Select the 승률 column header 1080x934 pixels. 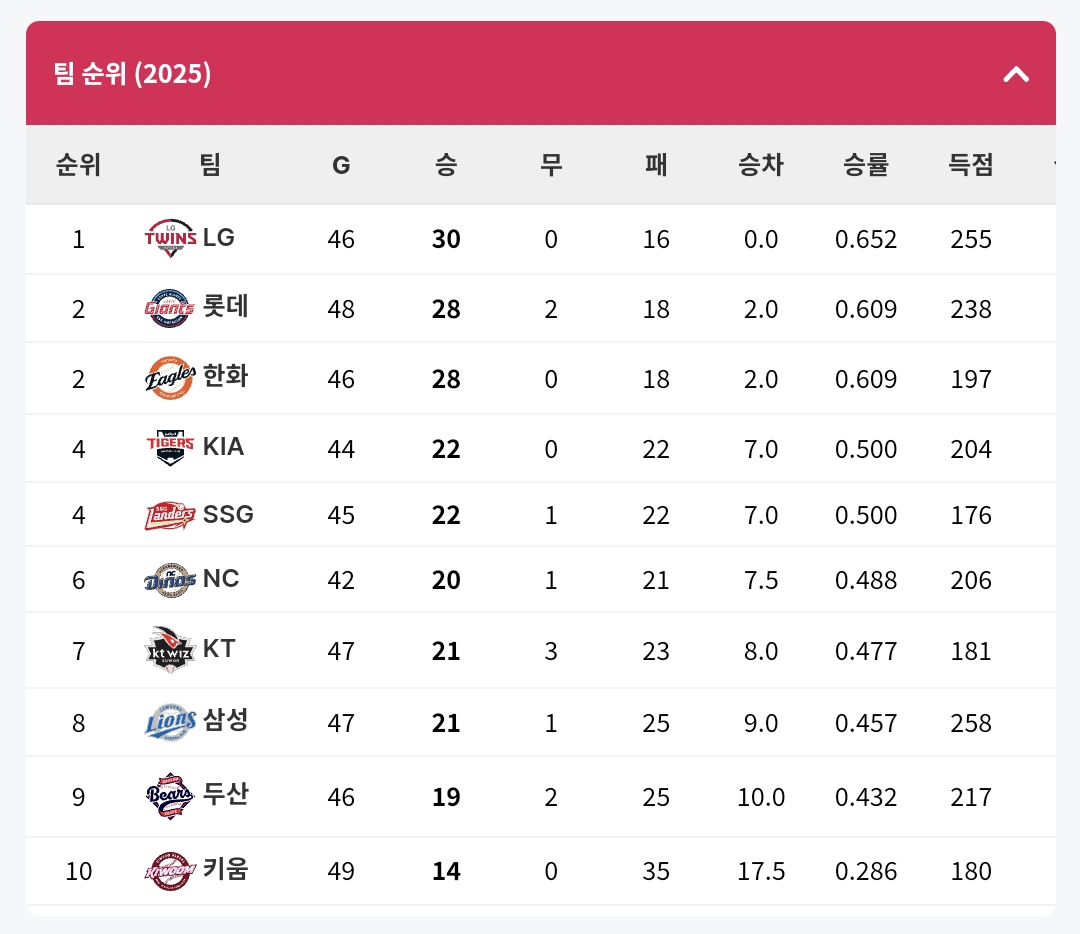point(866,165)
